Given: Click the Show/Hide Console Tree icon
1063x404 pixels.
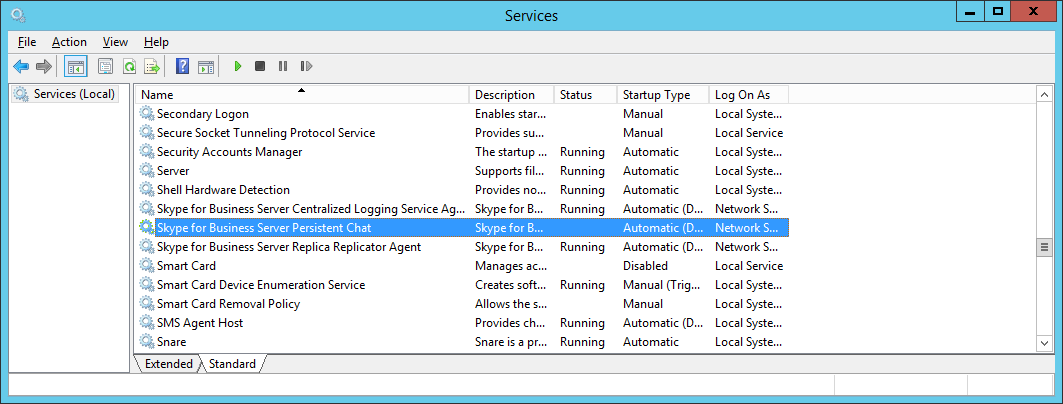Looking at the screenshot, I should 75,66.
